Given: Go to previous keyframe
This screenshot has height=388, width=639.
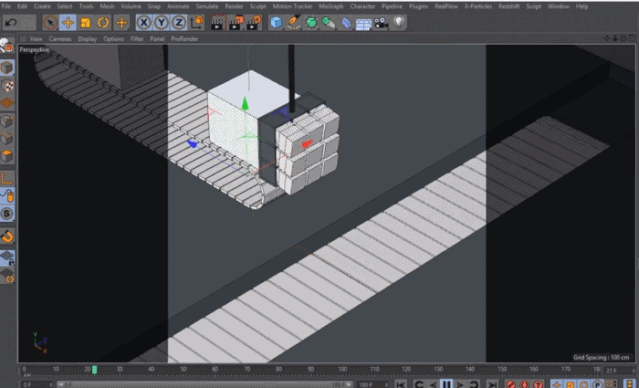Looking at the screenshot, I should (x=419, y=384).
